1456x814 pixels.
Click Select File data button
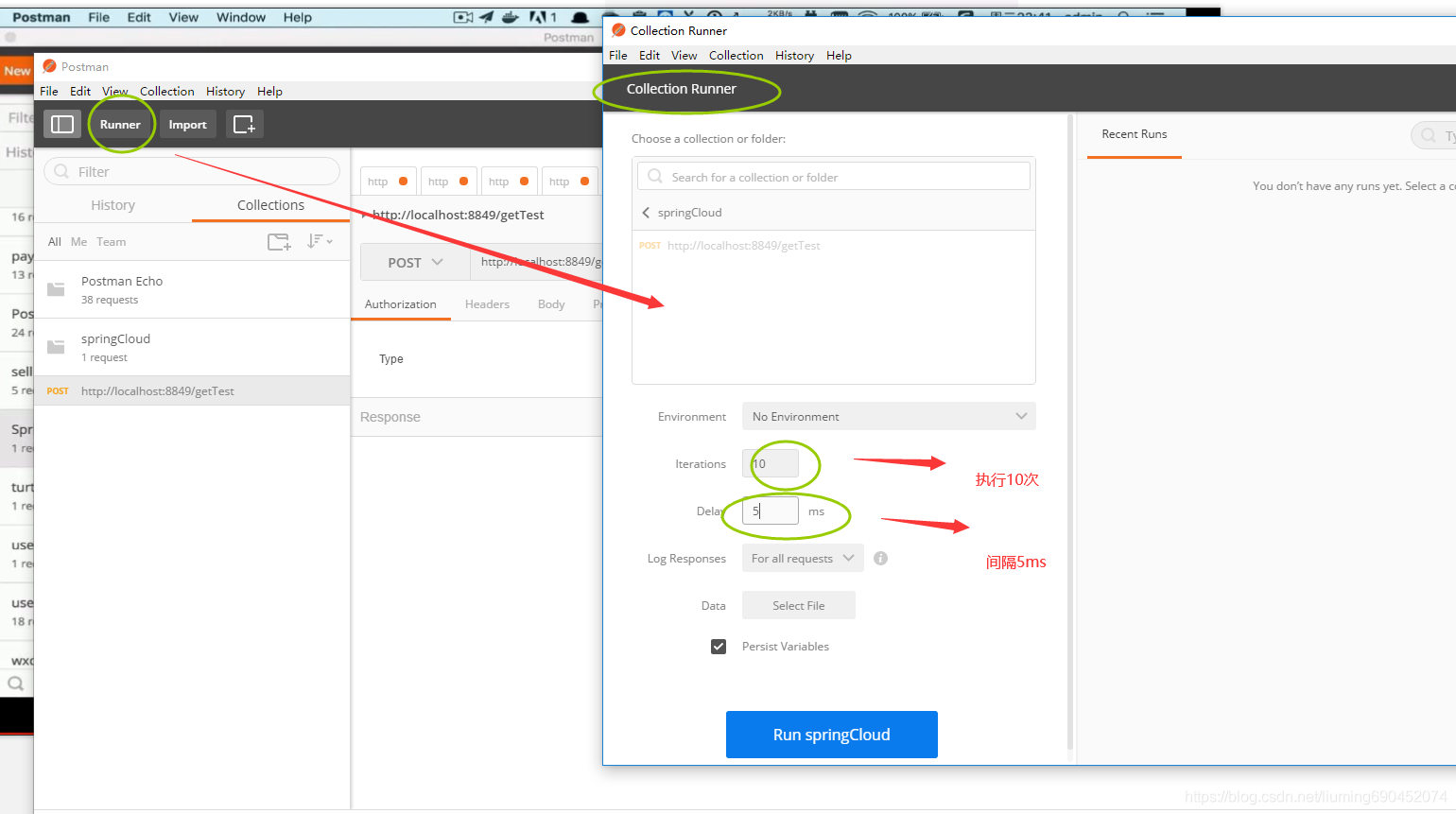coord(799,605)
